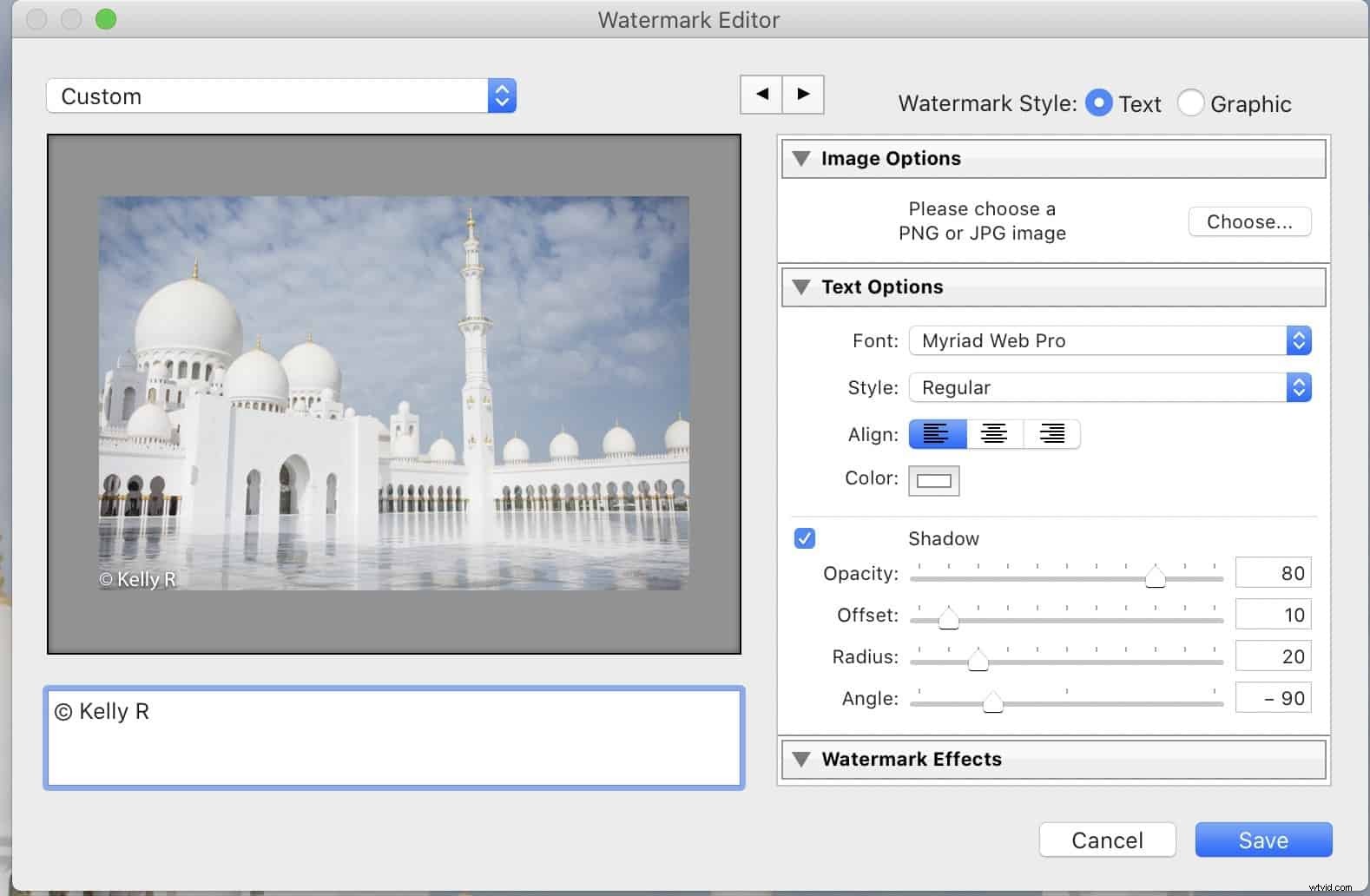The height and width of the screenshot is (896, 1370).
Task: Click the Watermark Style label
Action: (987, 103)
